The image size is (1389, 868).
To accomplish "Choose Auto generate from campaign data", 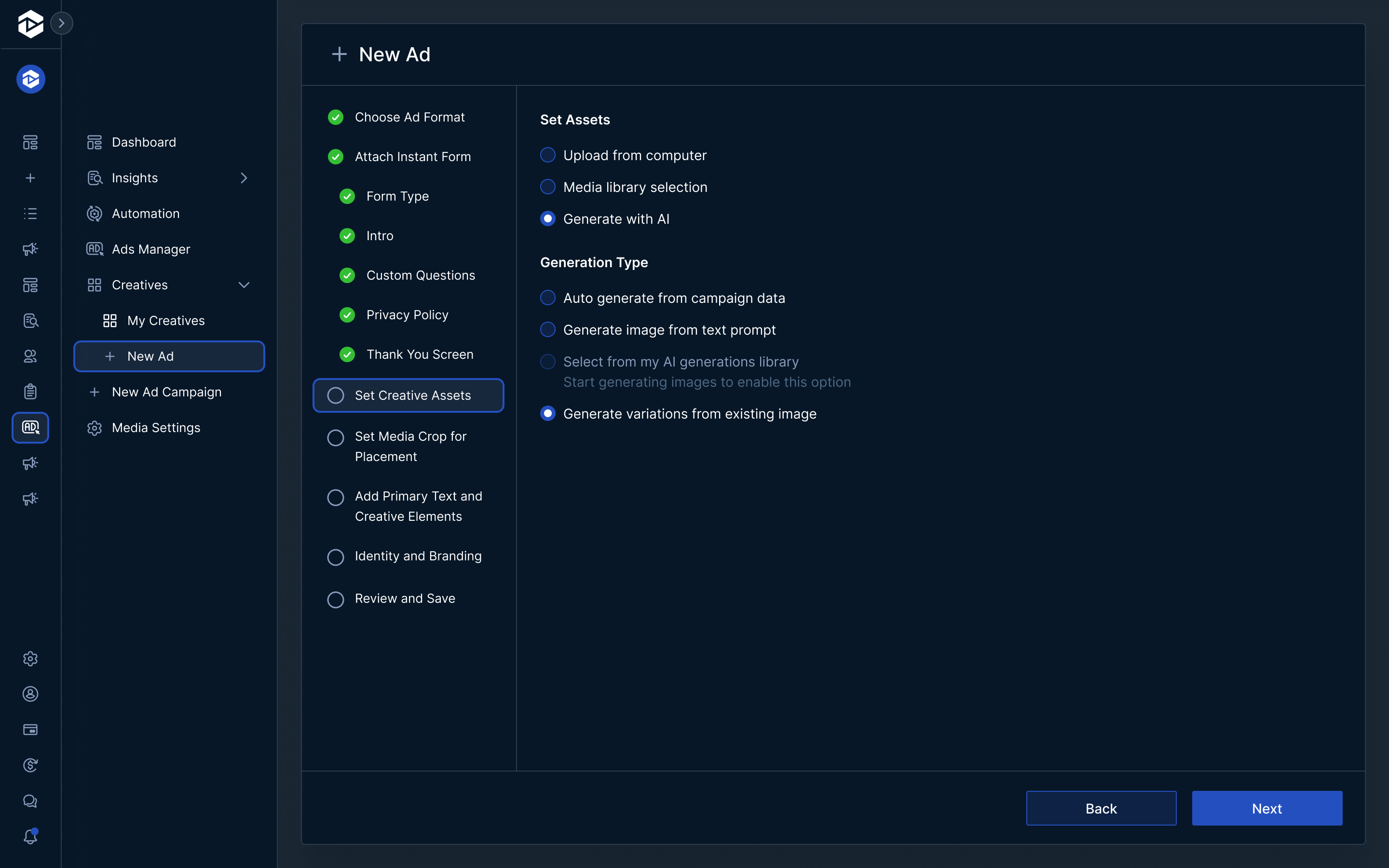I will pyautogui.click(x=547, y=298).
